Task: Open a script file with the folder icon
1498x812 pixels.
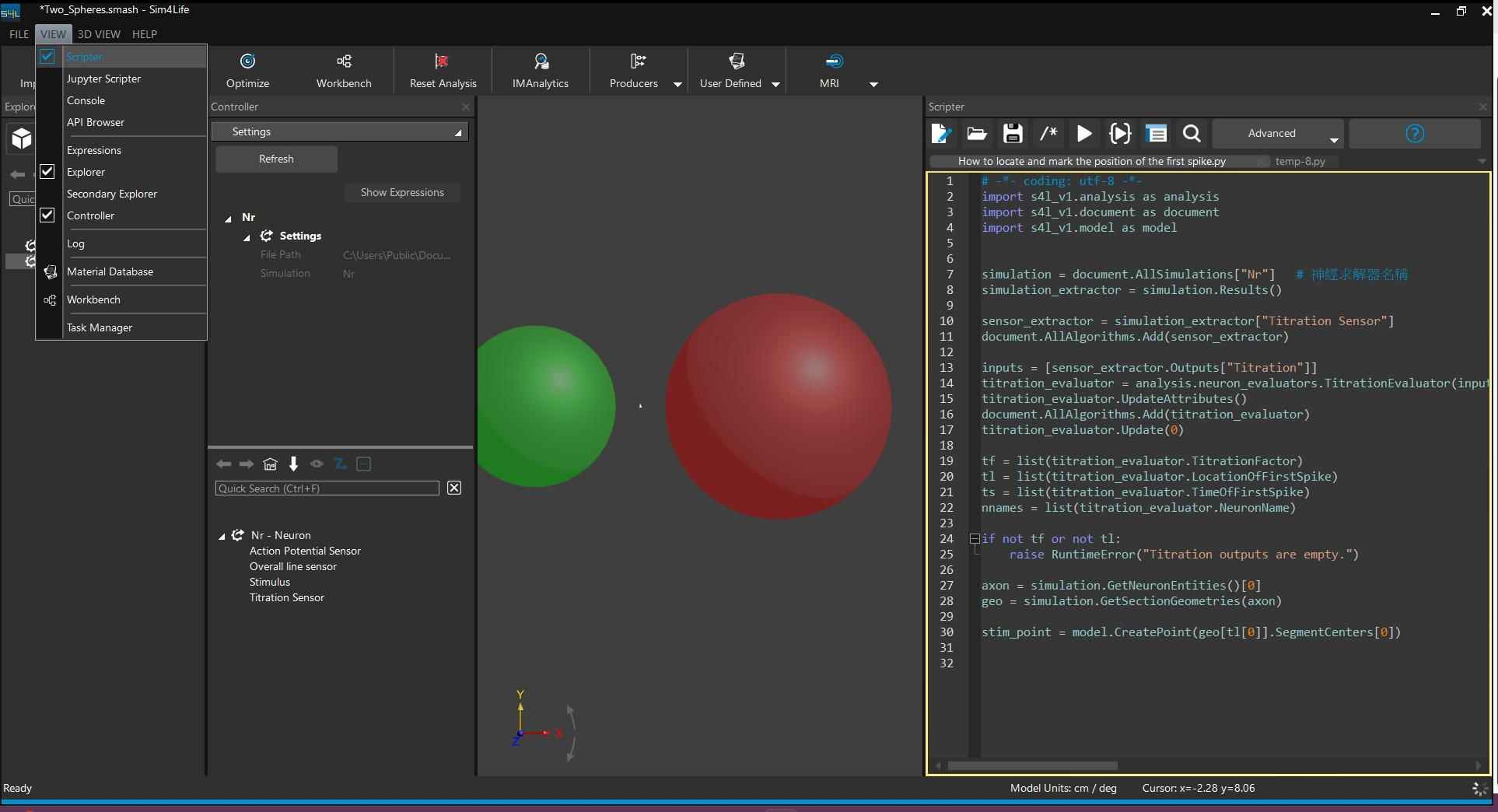Action: pos(976,134)
